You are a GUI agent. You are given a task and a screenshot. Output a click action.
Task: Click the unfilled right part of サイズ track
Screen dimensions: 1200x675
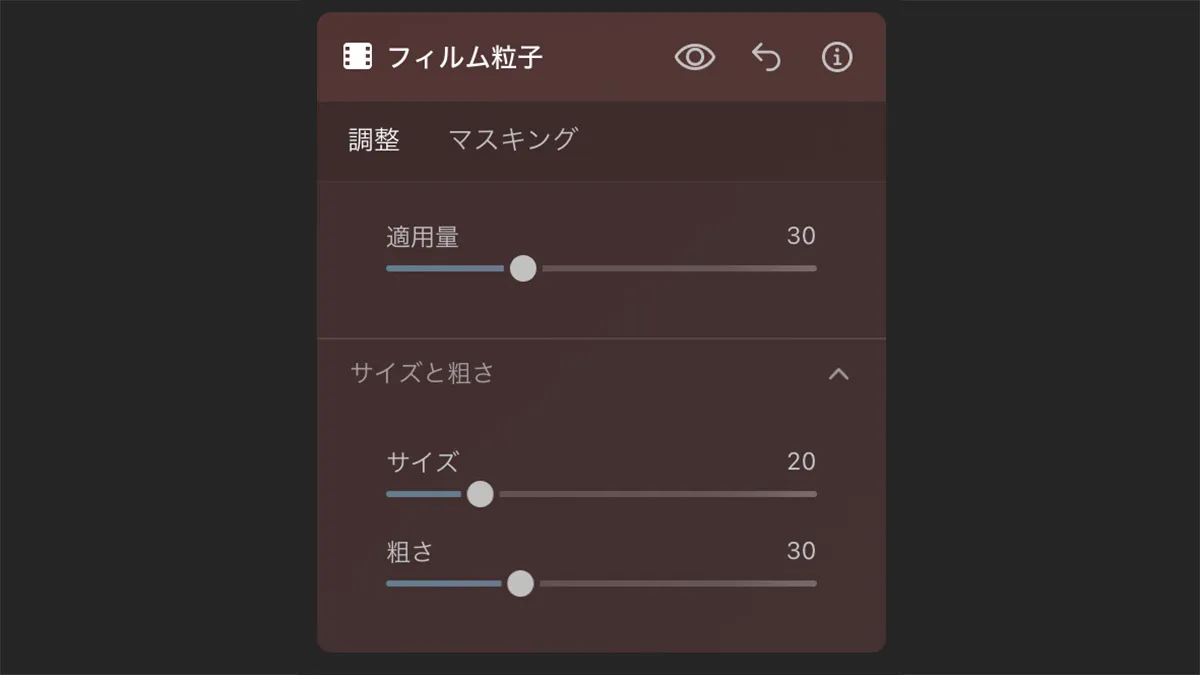[x=660, y=494]
